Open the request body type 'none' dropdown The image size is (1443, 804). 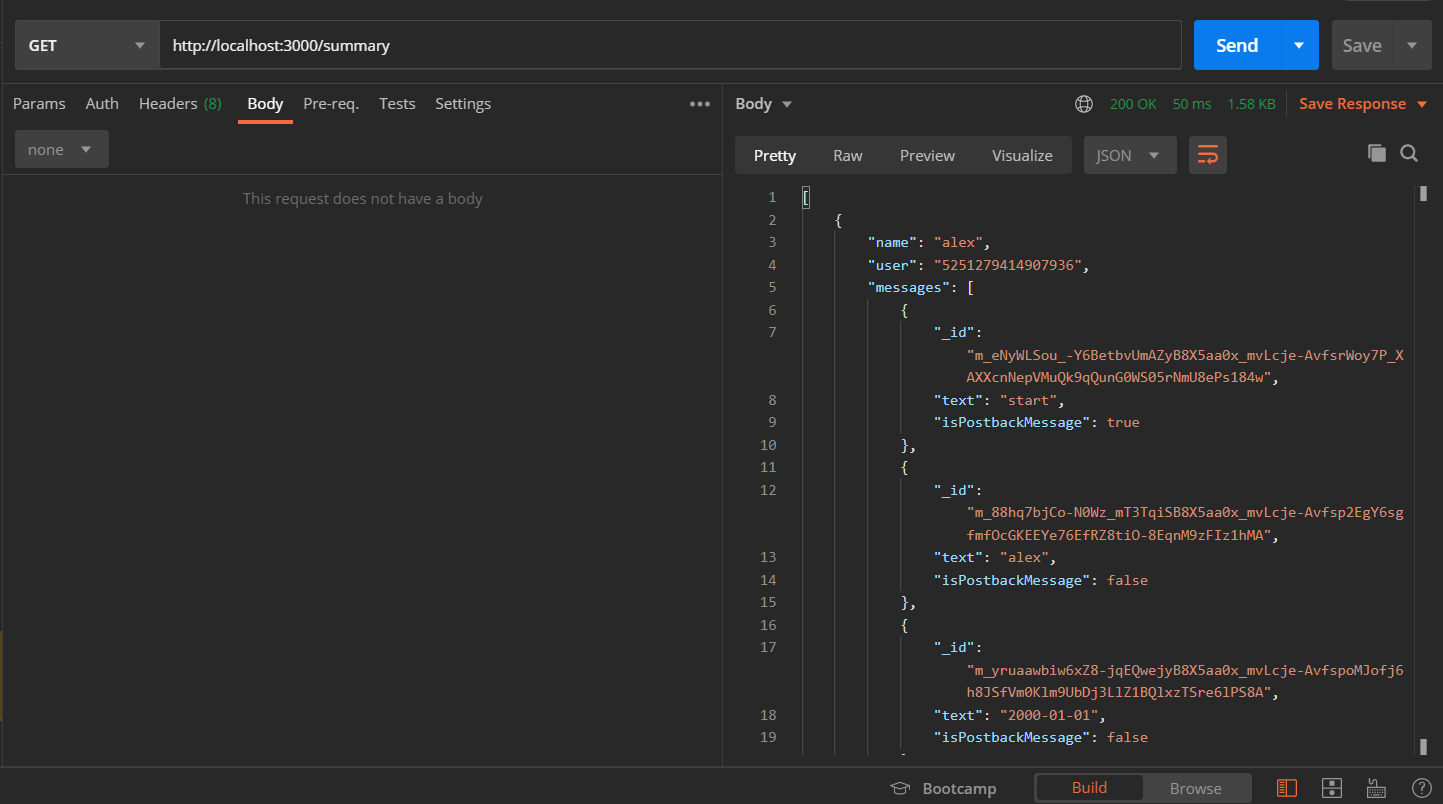point(62,149)
